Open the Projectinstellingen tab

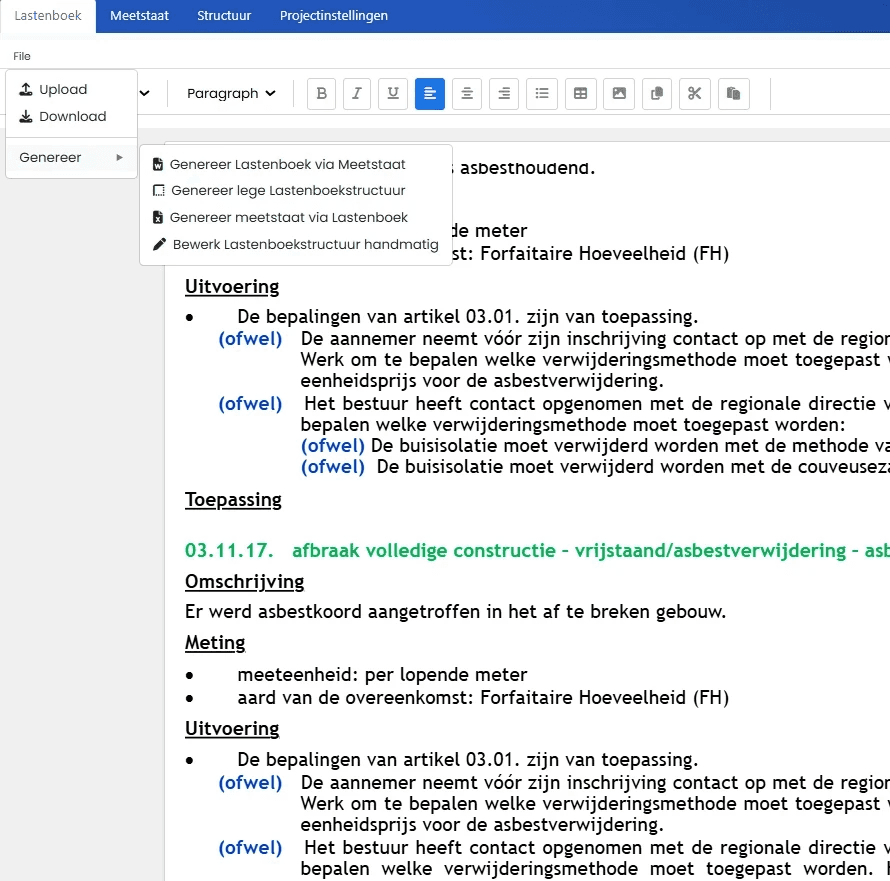pos(334,16)
